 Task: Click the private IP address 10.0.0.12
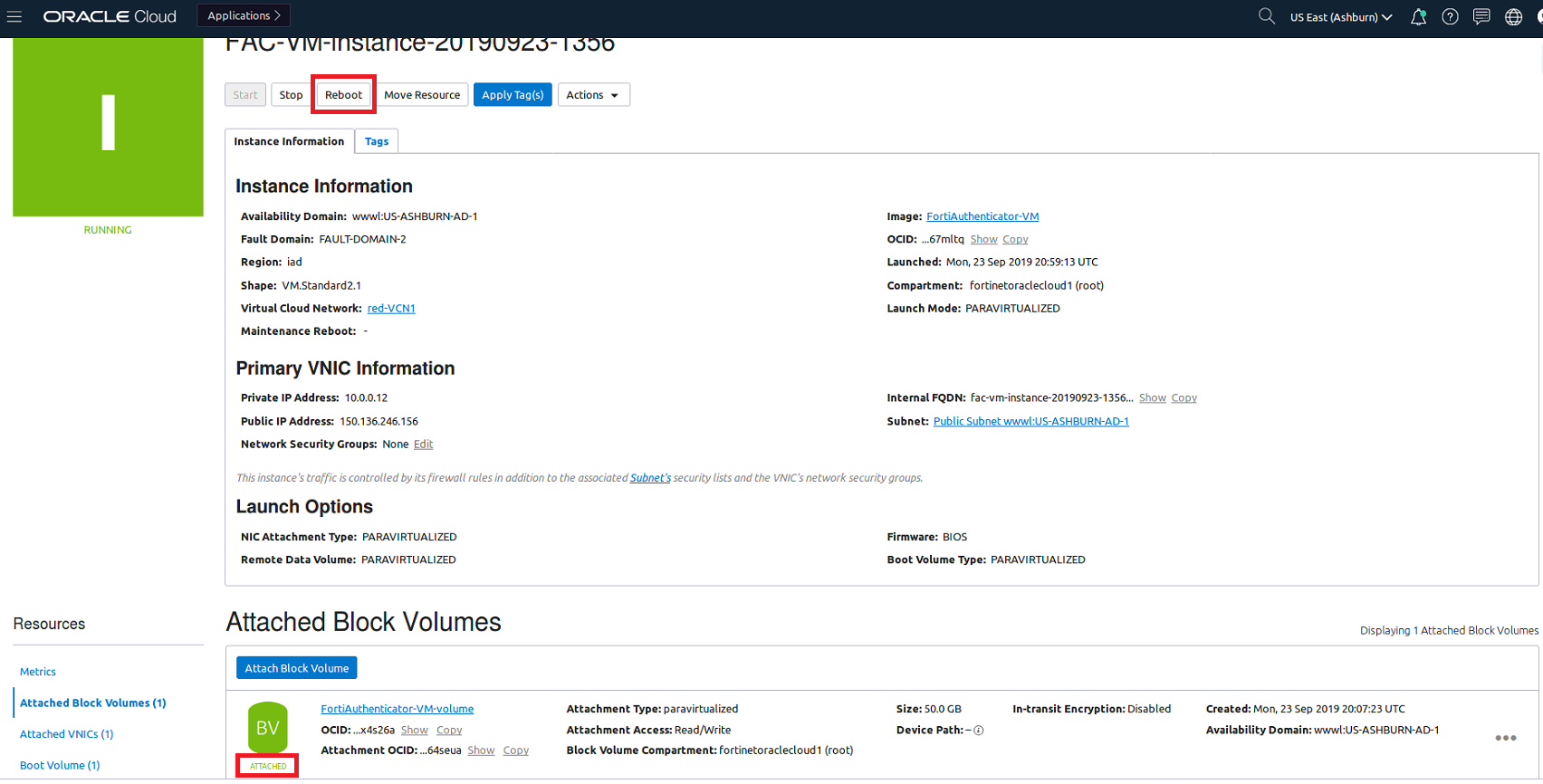366,397
